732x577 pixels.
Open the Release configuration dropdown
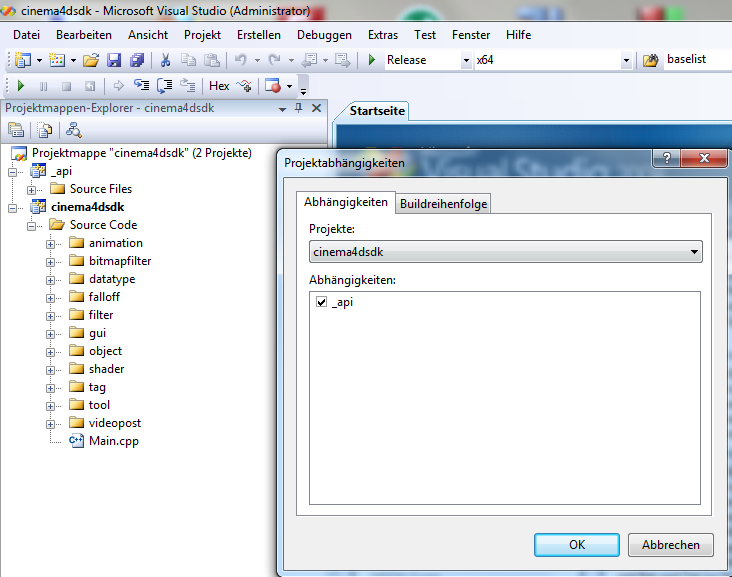click(466, 60)
